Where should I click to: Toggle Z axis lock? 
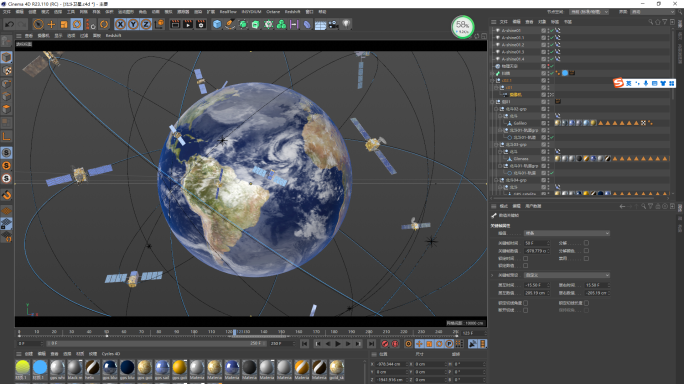click(x=146, y=24)
